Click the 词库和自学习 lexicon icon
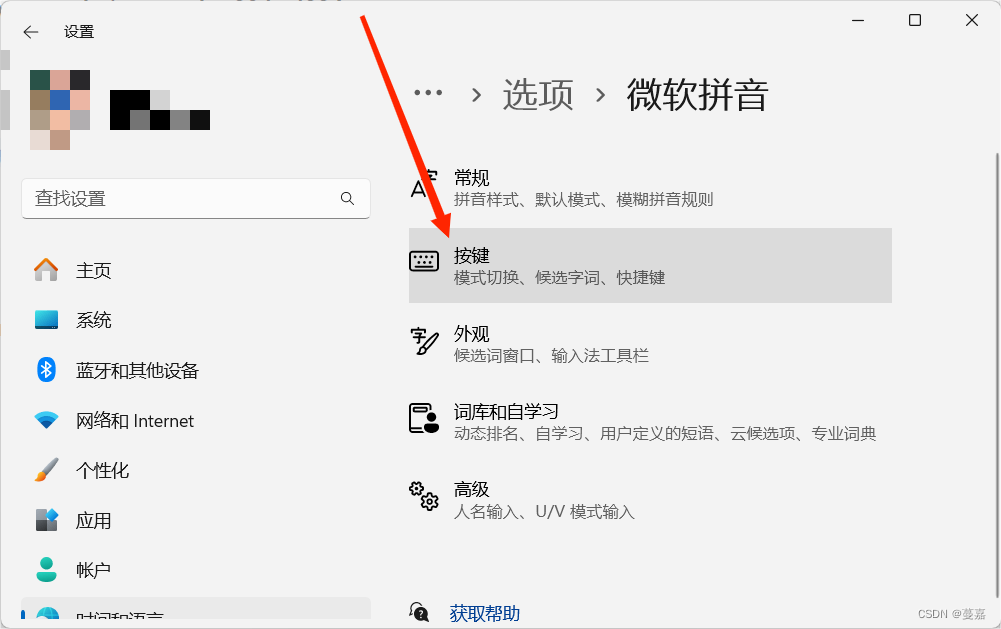This screenshot has height=629, width=1001. (424, 420)
